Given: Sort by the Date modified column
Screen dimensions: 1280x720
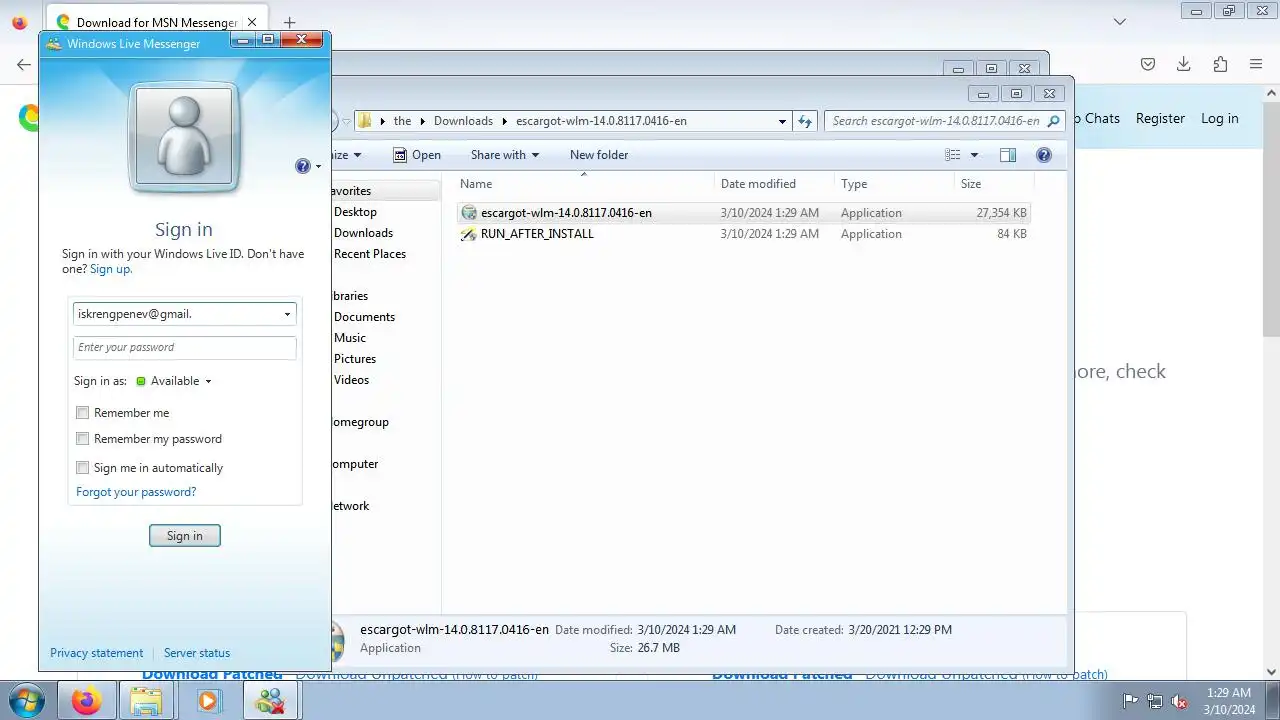Looking at the screenshot, I should (x=775, y=184).
